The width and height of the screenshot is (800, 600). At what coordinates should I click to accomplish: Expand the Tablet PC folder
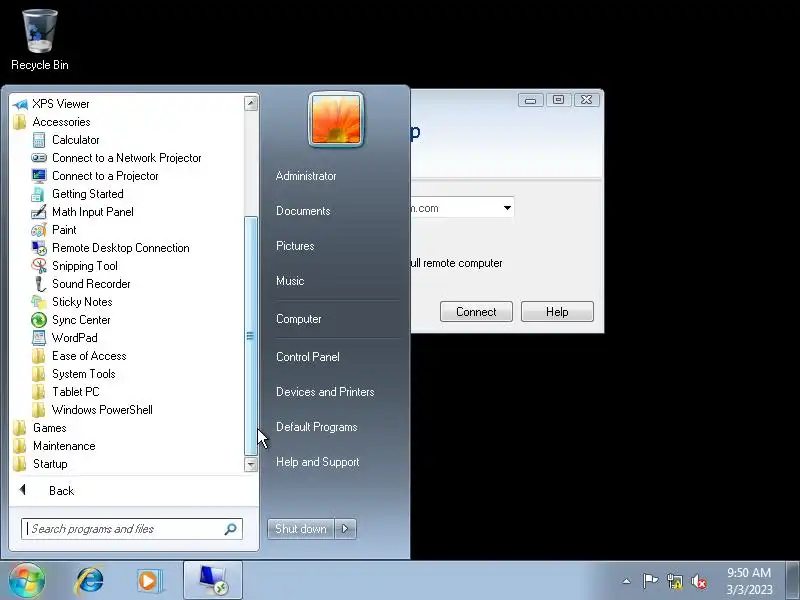[66, 392]
